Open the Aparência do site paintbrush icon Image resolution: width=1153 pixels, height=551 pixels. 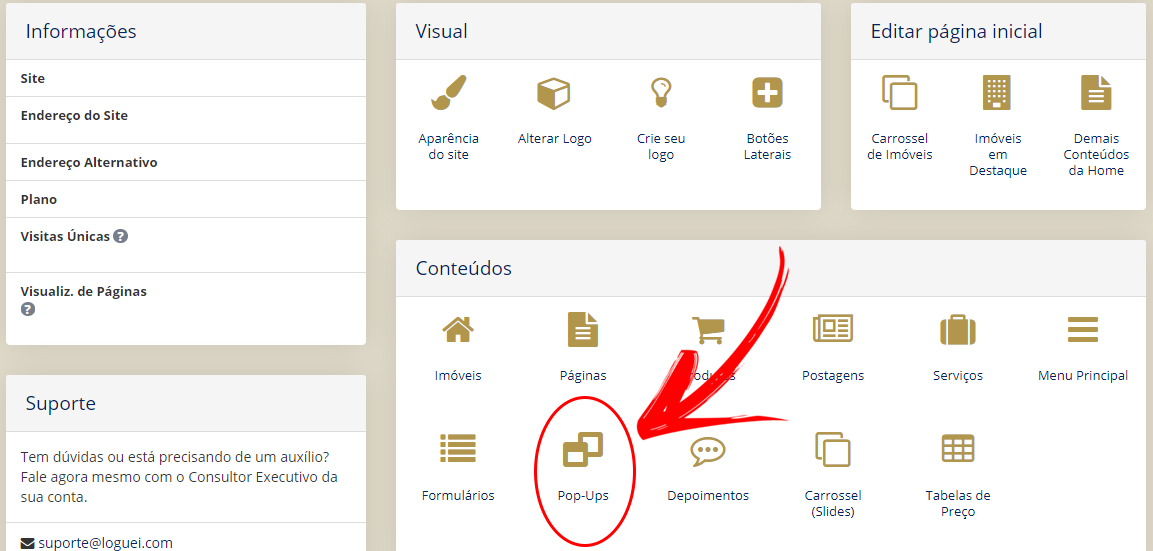coord(449,93)
